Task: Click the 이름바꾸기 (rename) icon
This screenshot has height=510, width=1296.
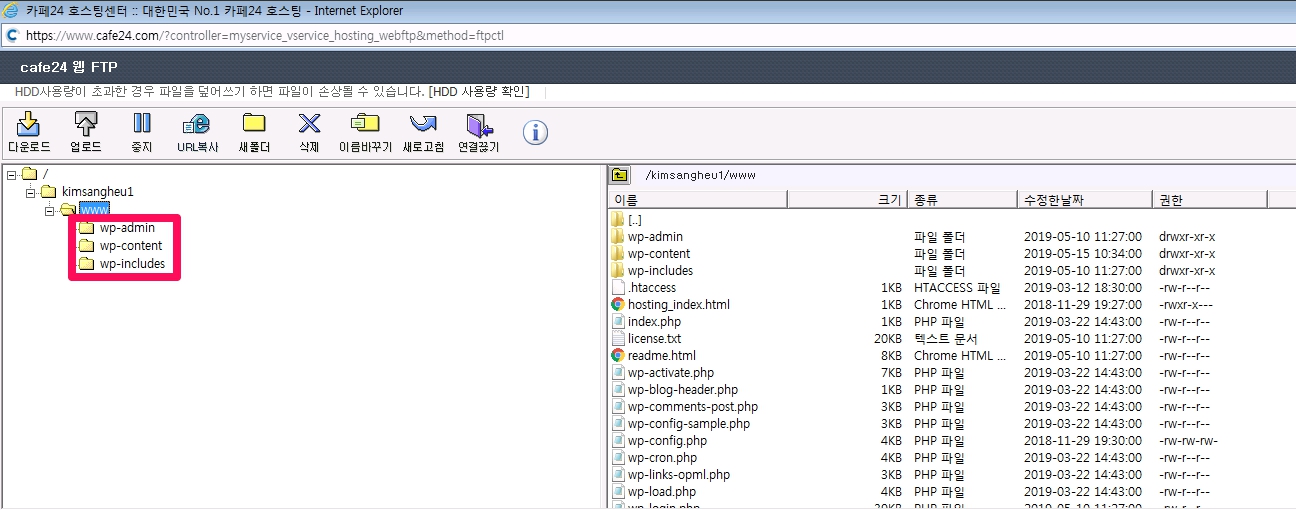Action: coord(365,125)
